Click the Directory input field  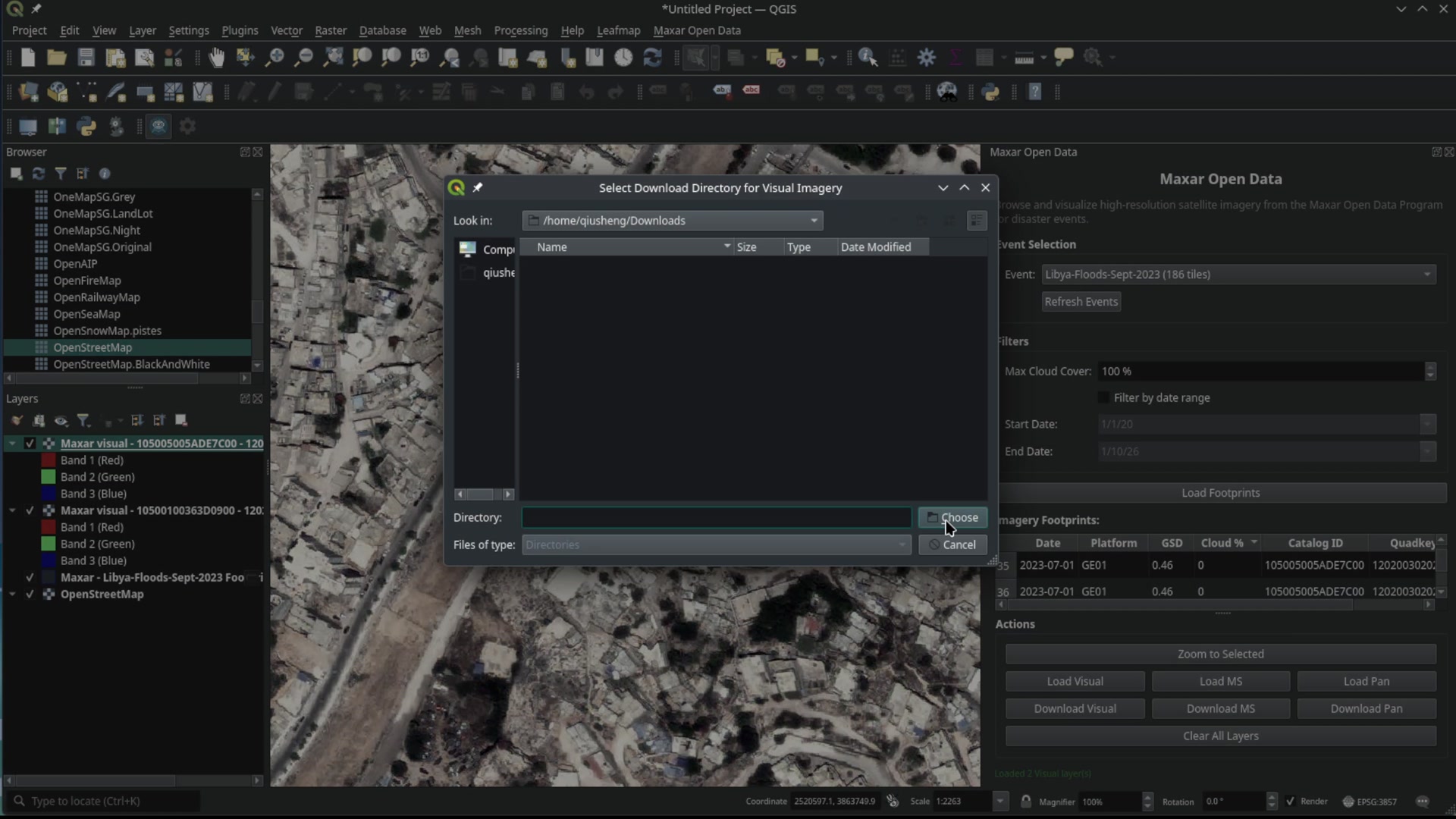click(x=717, y=517)
